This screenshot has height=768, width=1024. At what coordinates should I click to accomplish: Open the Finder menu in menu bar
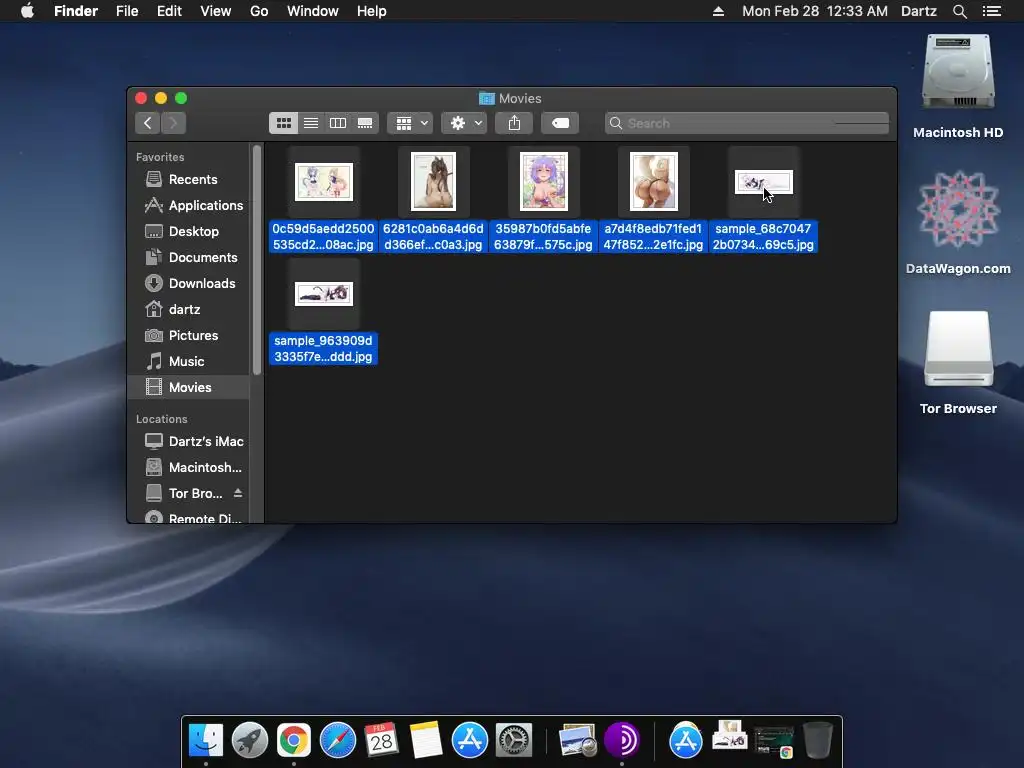coord(76,11)
